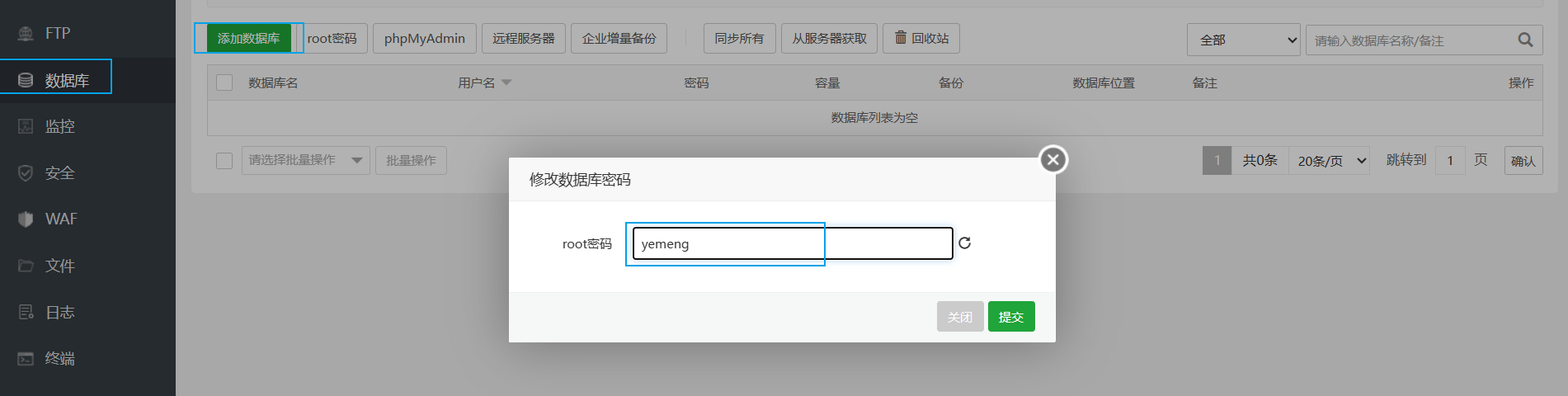This screenshot has width=1568, height=396.
Task: Open the 20条/页 page size dropdown
Action: pos(1329,161)
